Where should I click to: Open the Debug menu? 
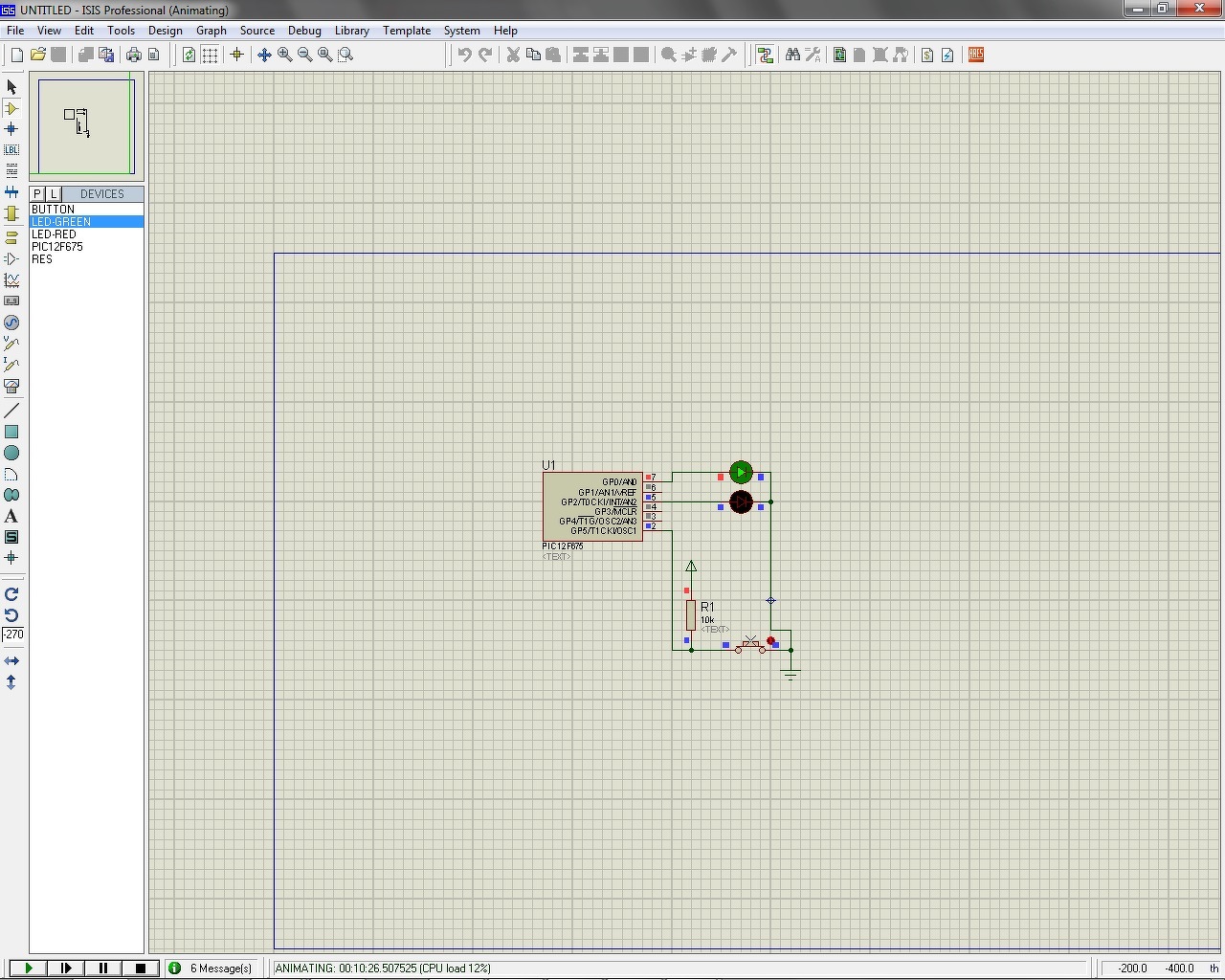304,31
